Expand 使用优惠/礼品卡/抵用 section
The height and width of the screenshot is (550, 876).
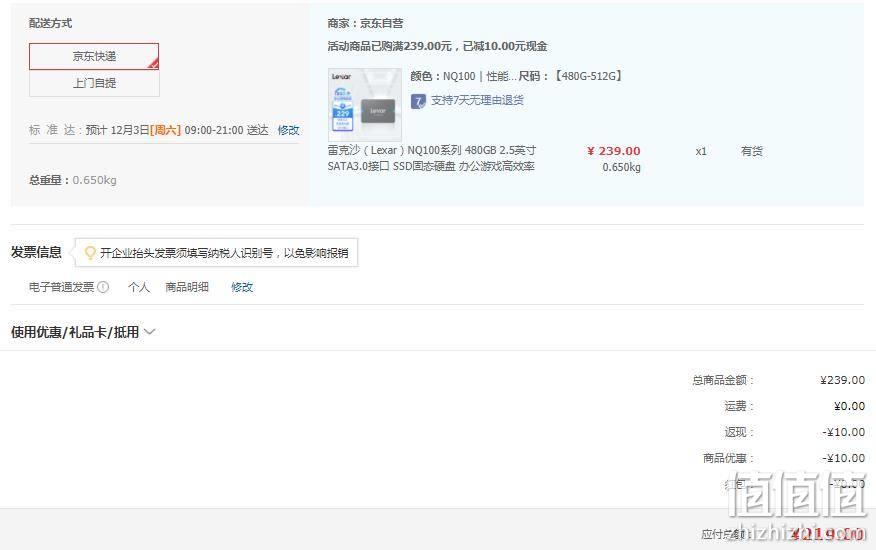point(83,332)
